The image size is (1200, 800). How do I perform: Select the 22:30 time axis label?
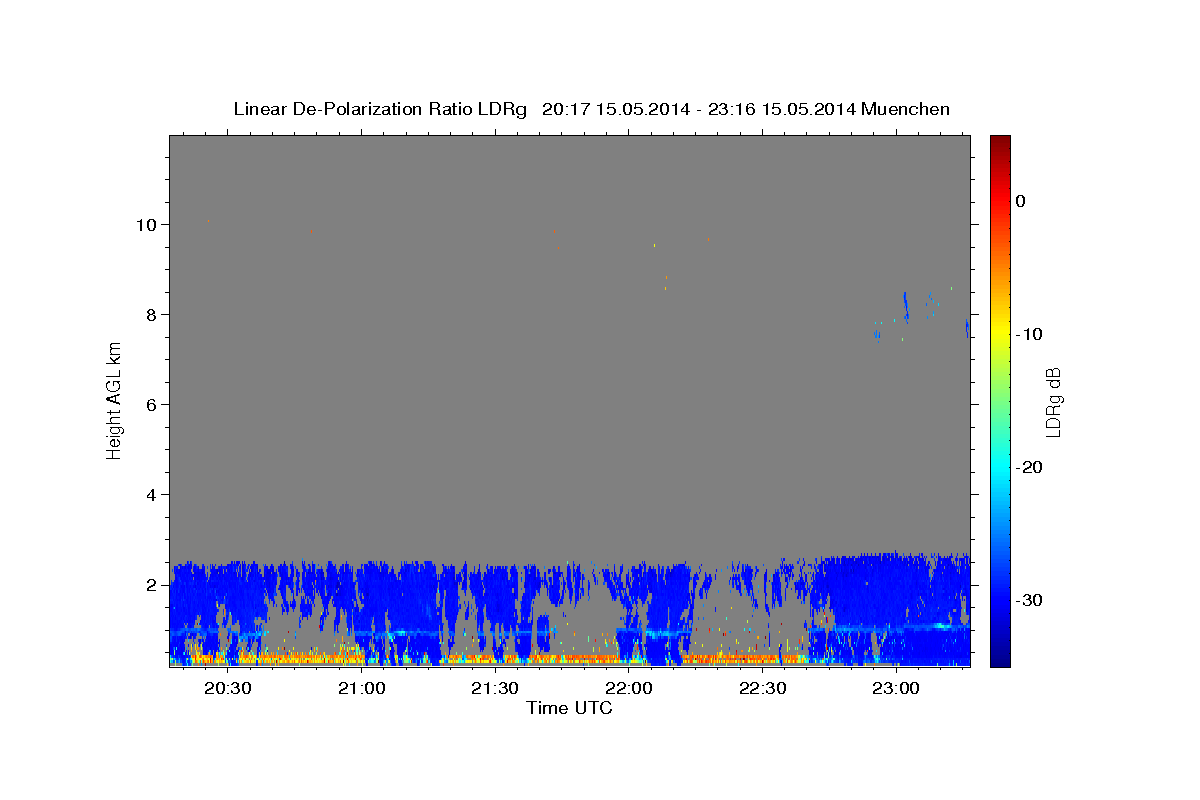(763, 689)
